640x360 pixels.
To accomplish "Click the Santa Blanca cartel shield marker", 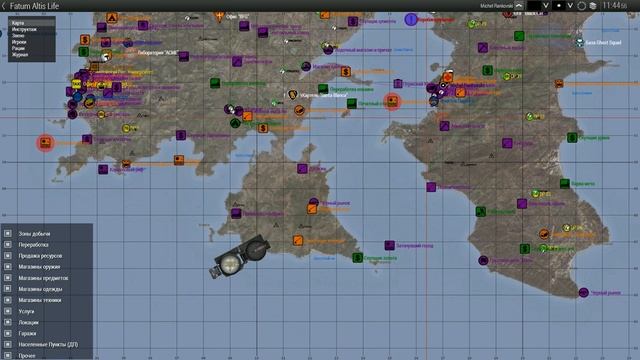I will pos(292,95).
